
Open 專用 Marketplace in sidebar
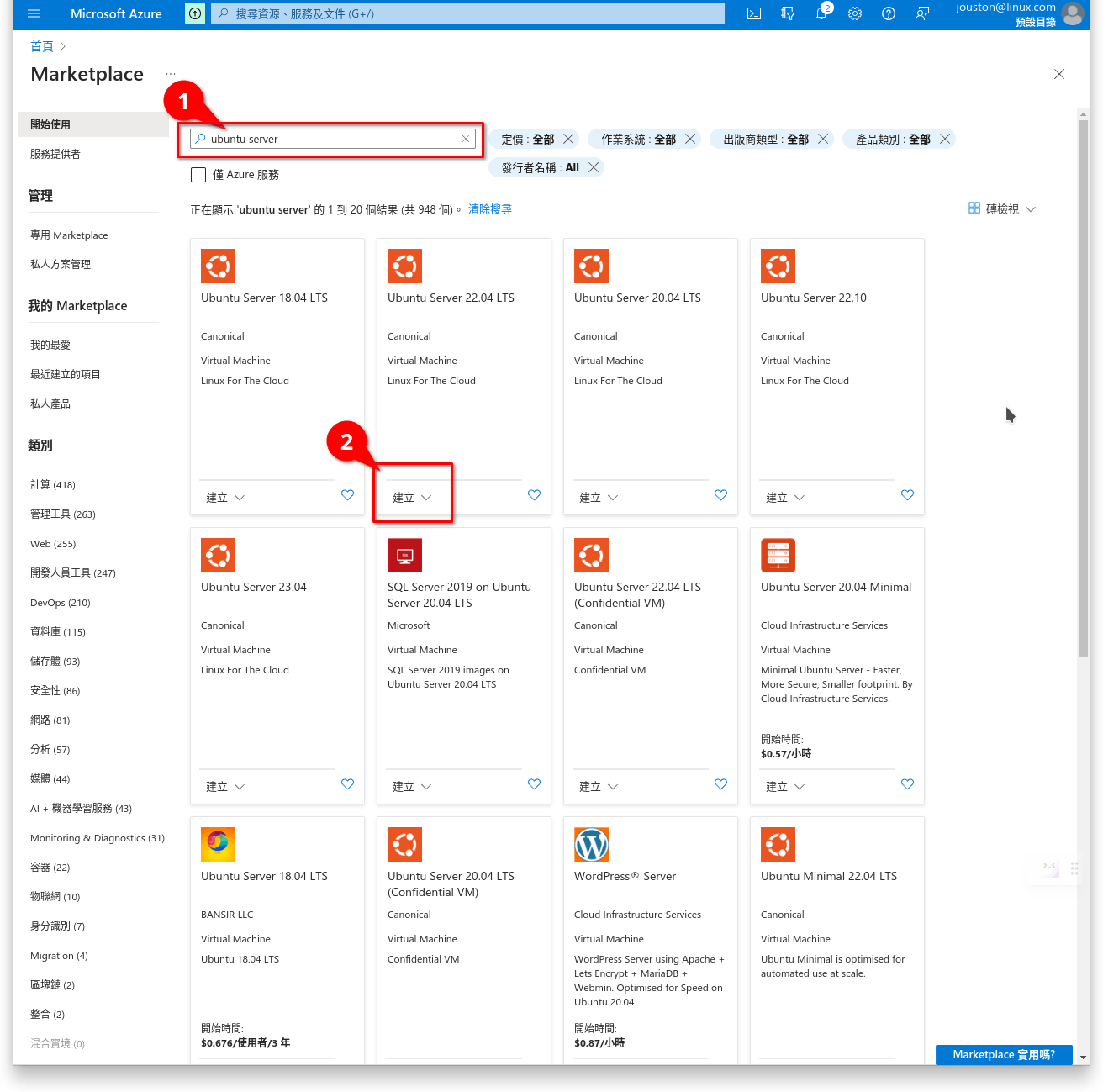[69, 235]
